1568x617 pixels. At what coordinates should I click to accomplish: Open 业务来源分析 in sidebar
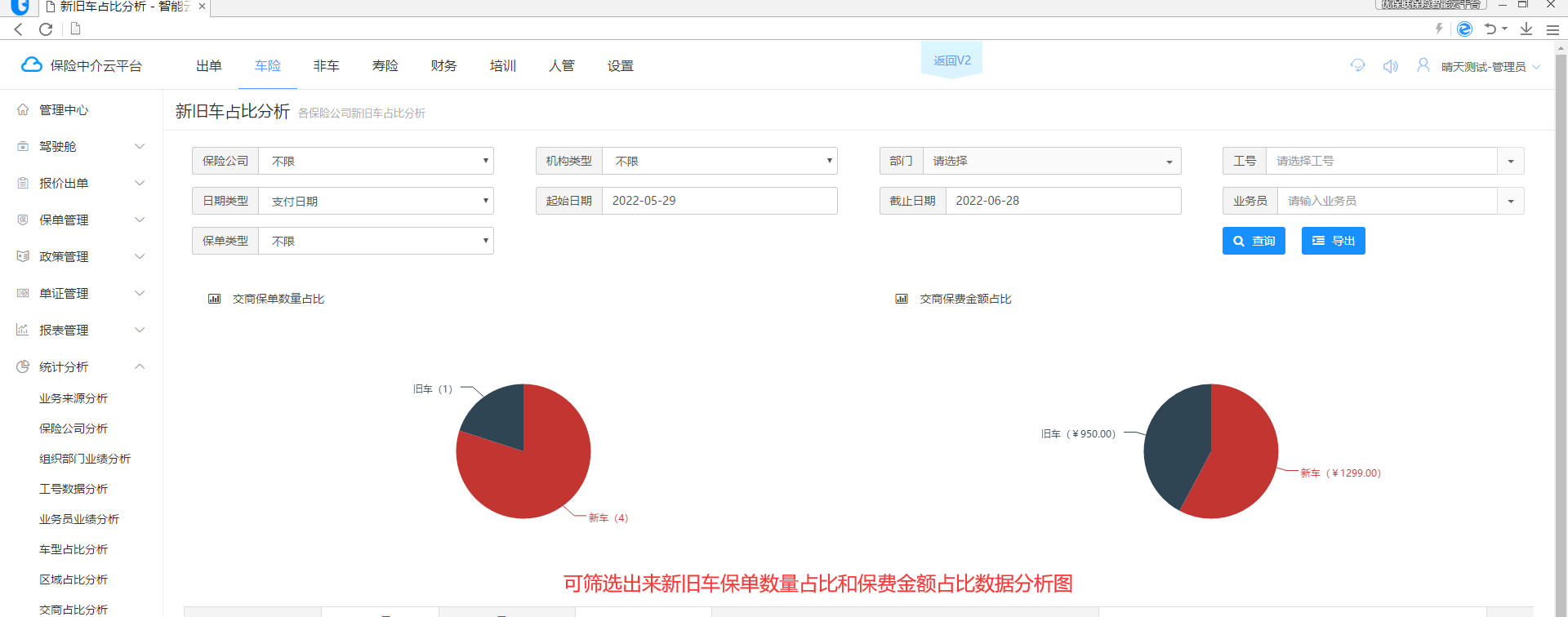pos(73,398)
